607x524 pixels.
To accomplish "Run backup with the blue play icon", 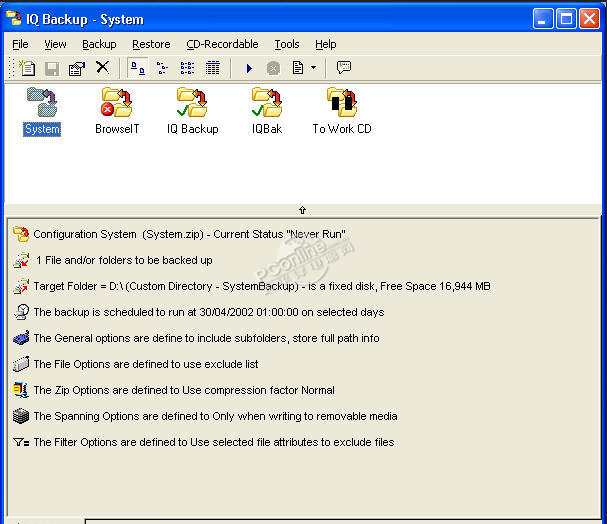I will pos(249,68).
